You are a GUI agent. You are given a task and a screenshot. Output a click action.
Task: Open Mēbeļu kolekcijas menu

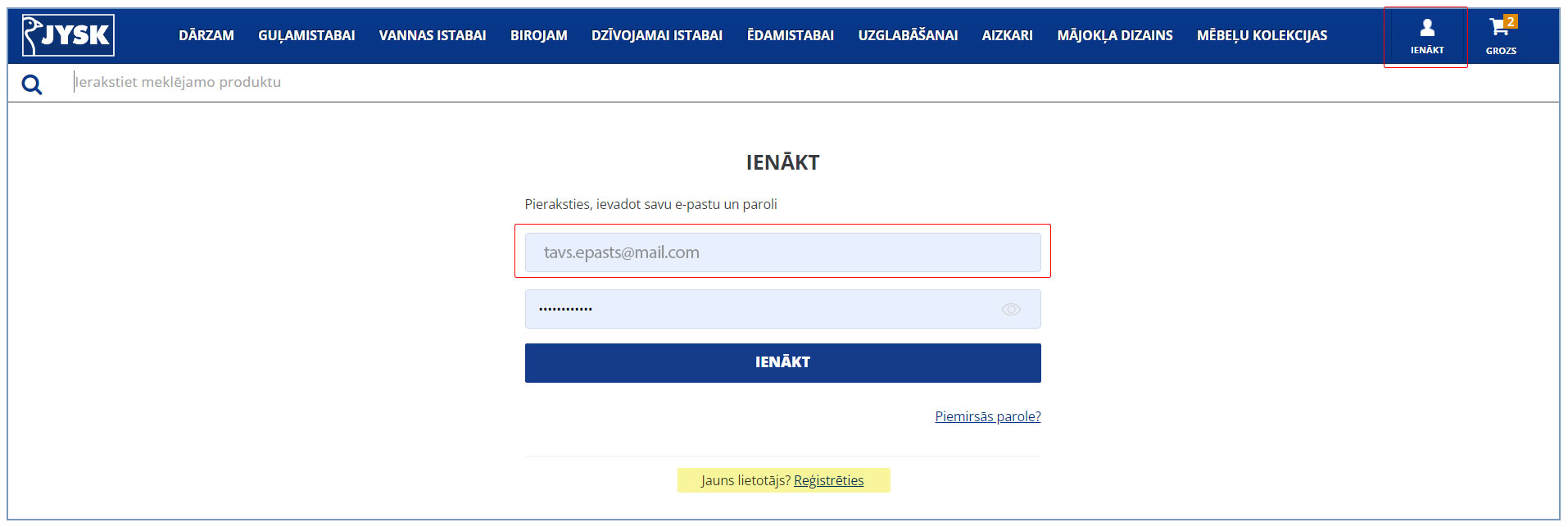coord(1262,35)
